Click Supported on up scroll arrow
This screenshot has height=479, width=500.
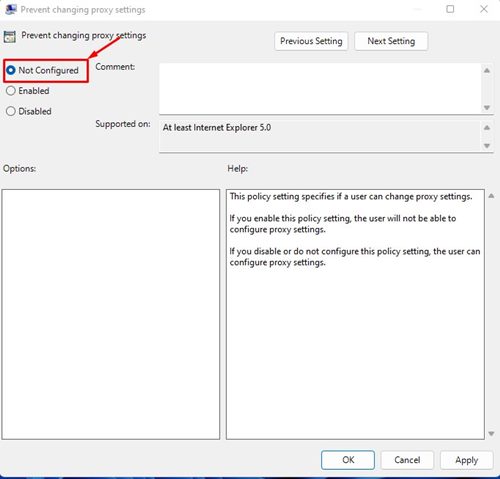click(x=487, y=127)
